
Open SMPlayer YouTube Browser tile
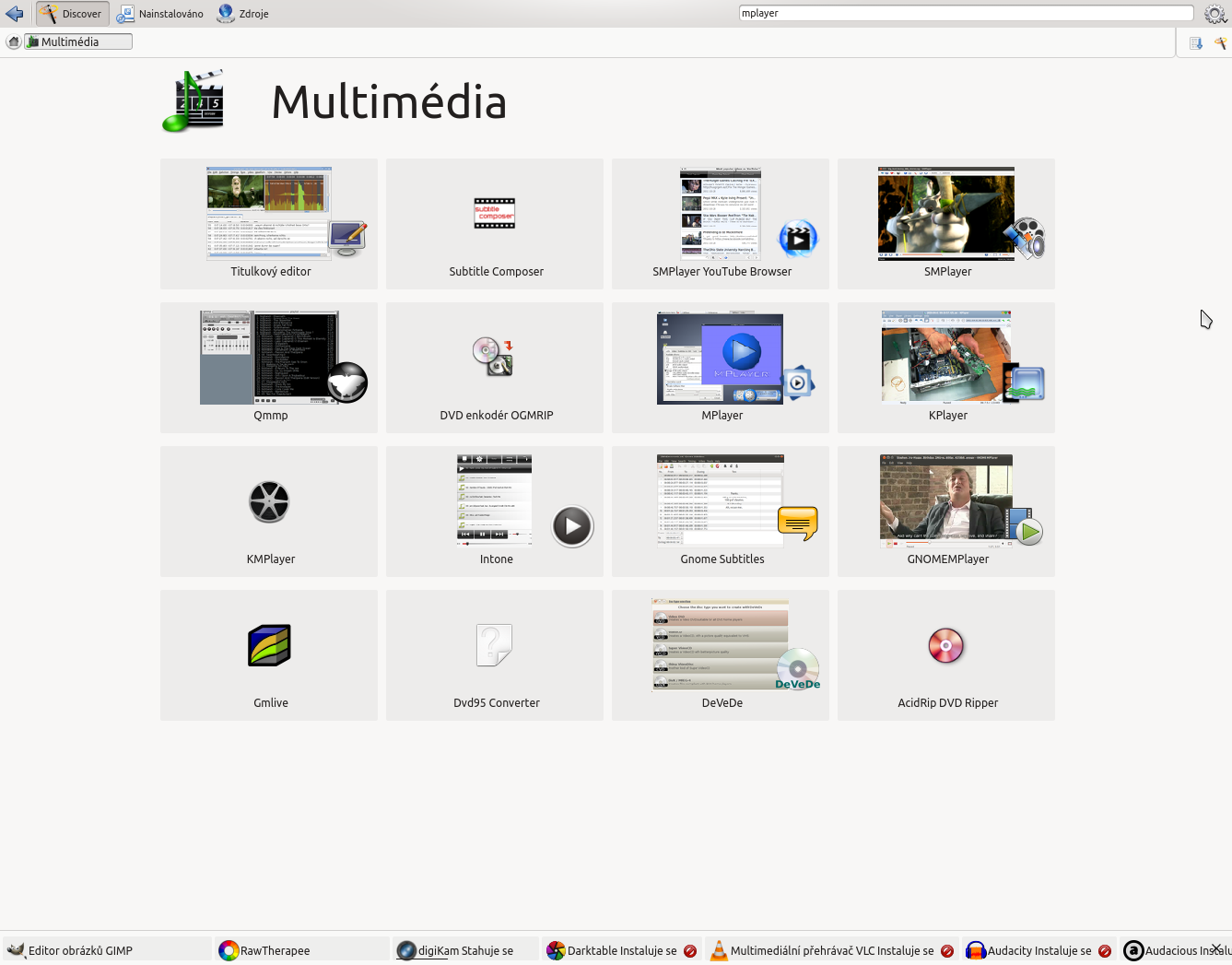pyautogui.click(x=721, y=224)
